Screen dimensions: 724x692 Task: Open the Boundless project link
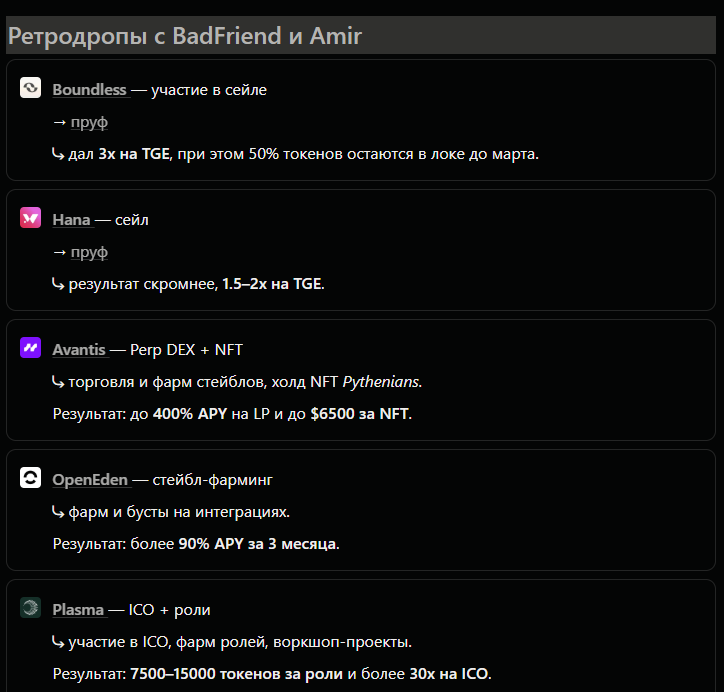click(89, 90)
